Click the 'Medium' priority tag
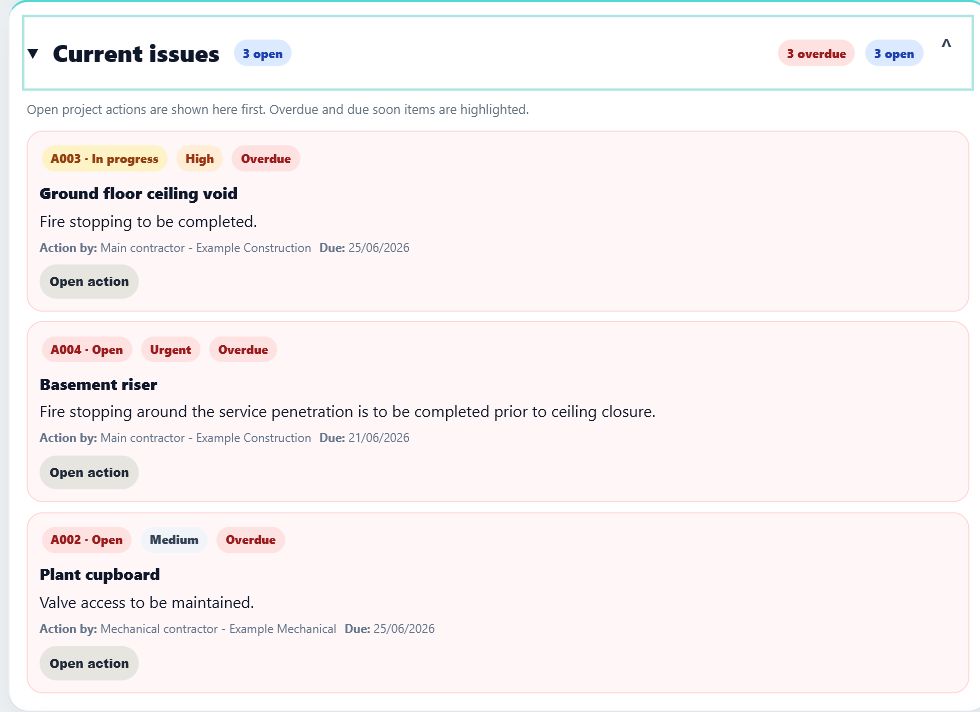The width and height of the screenshot is (980, 712). [174, 539]
